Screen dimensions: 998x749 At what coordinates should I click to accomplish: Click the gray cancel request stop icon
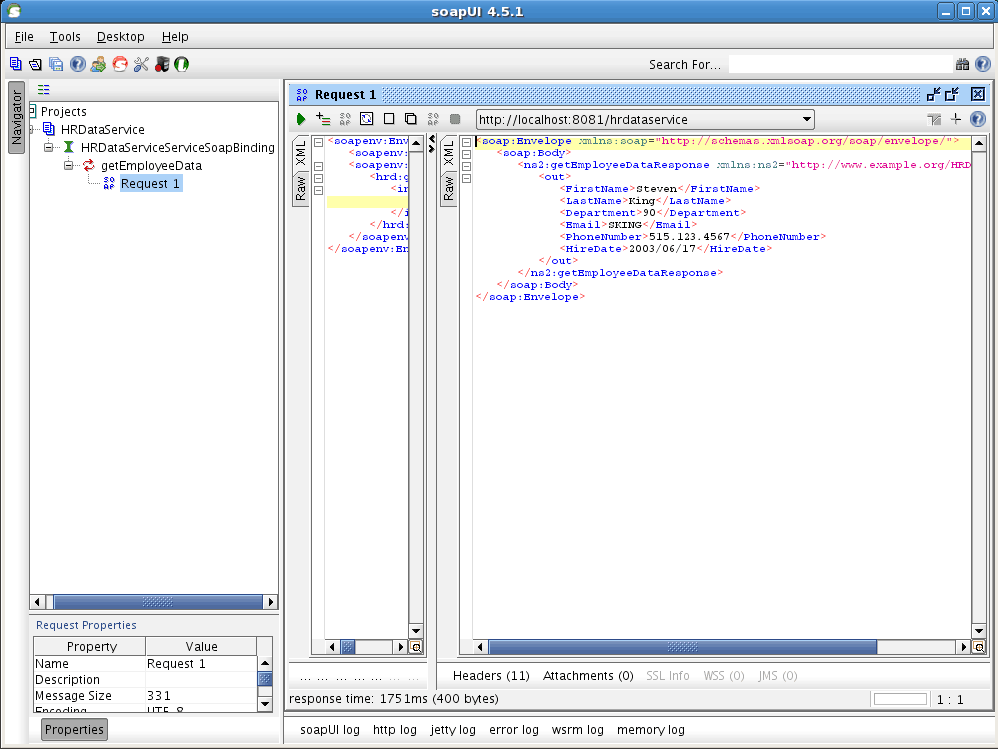coord(455,119)
